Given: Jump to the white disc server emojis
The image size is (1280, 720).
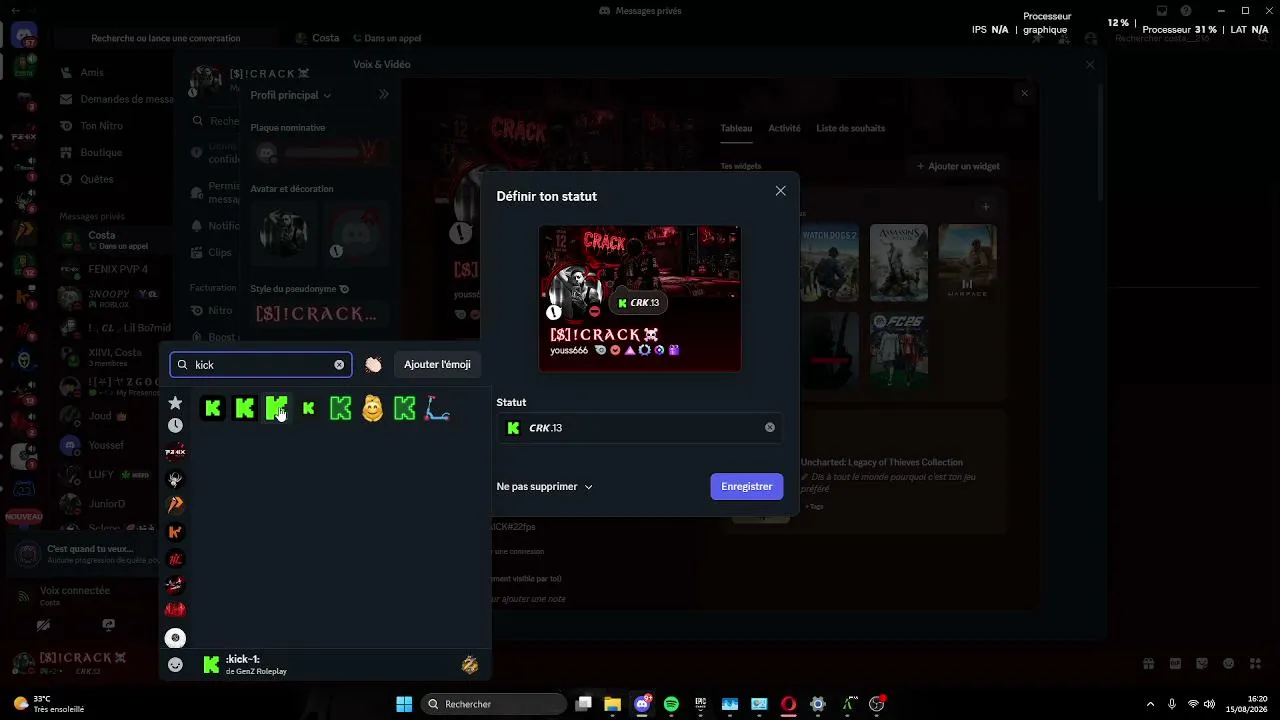Looking at the screenshot, I should click(x=175, y=638).
